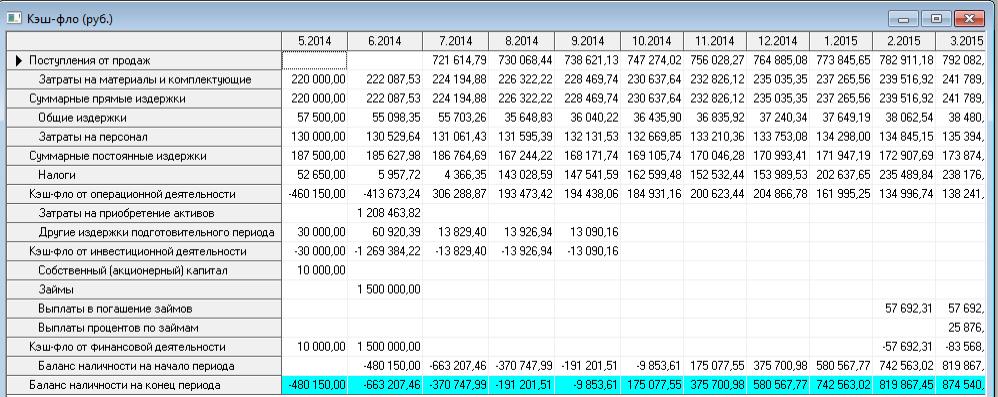Click cell 819 867,45 ending balance 2.2015

[904, 385]
